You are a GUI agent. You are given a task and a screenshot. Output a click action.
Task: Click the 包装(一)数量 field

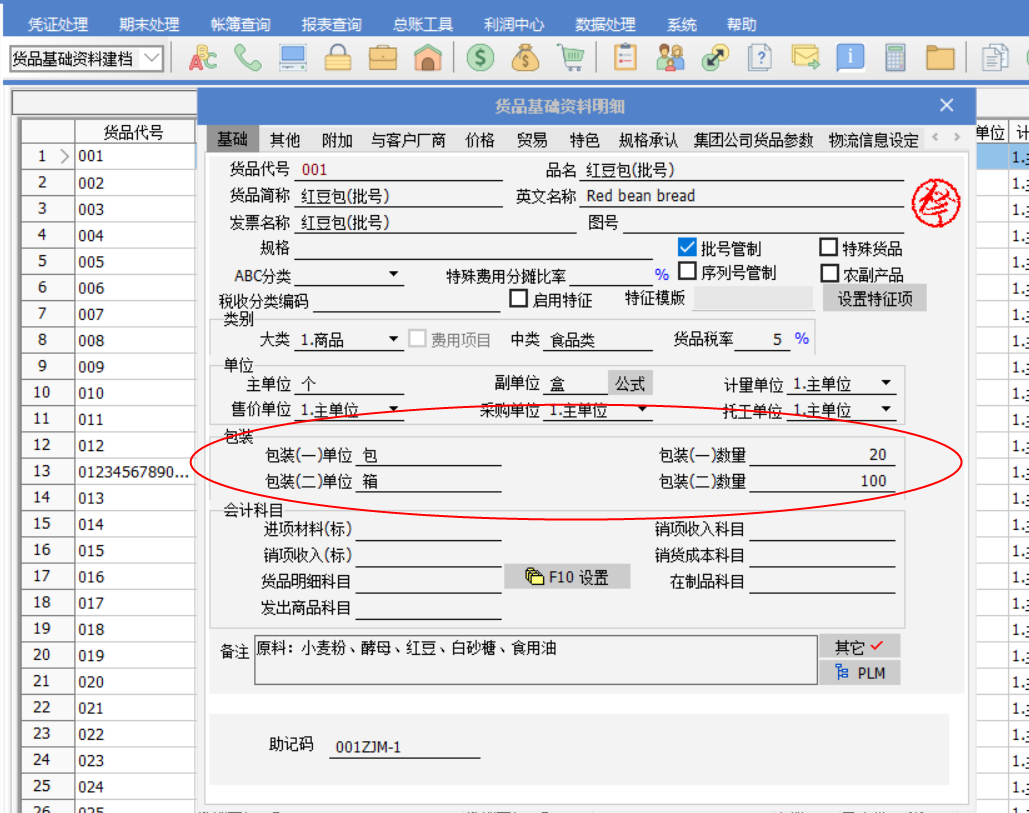click(x=822, y=455)
